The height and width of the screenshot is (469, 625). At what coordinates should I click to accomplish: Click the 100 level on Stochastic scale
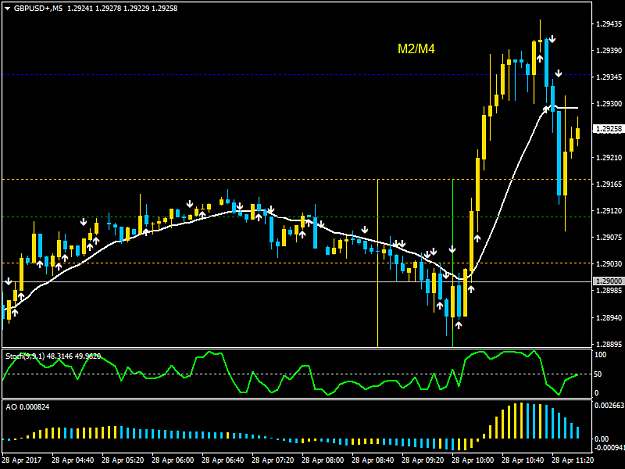coord(600,355)
